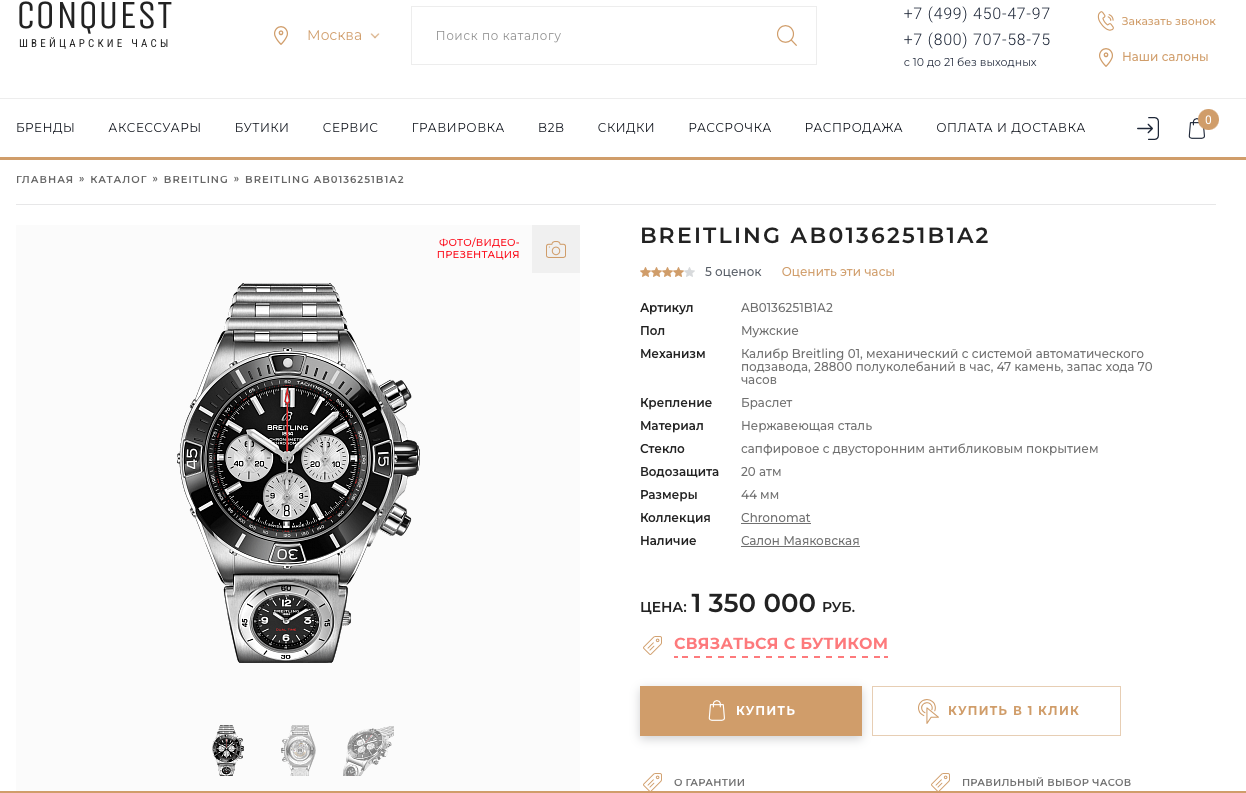Select the second watch thumbnail (caseback view)
Screen dimensions: 1246x793
[298, 750]
